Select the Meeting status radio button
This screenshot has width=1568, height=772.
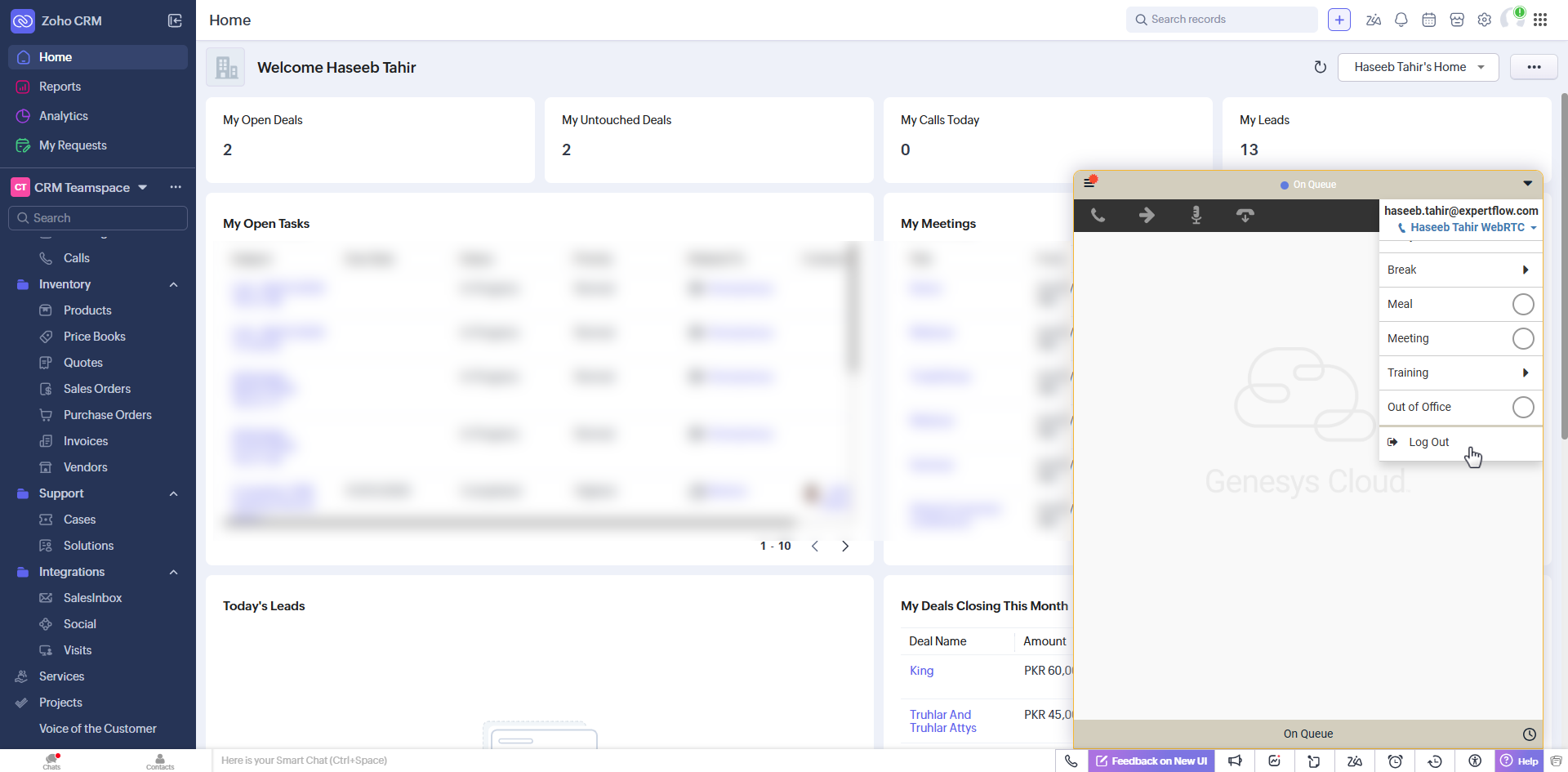click(x=1522, y=339)
